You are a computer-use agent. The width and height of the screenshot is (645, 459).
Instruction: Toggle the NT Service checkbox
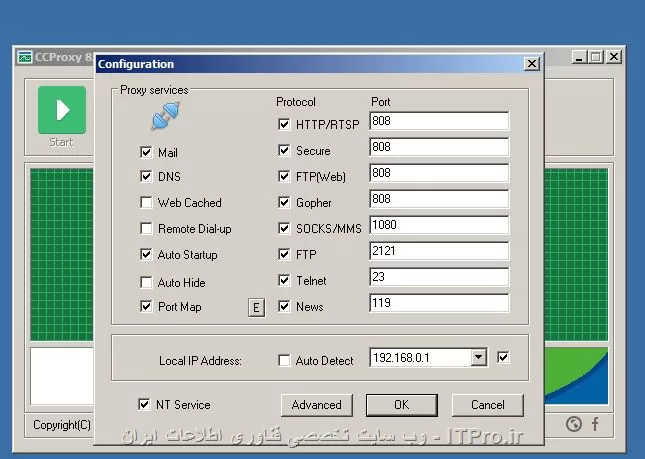pos(144,404)
